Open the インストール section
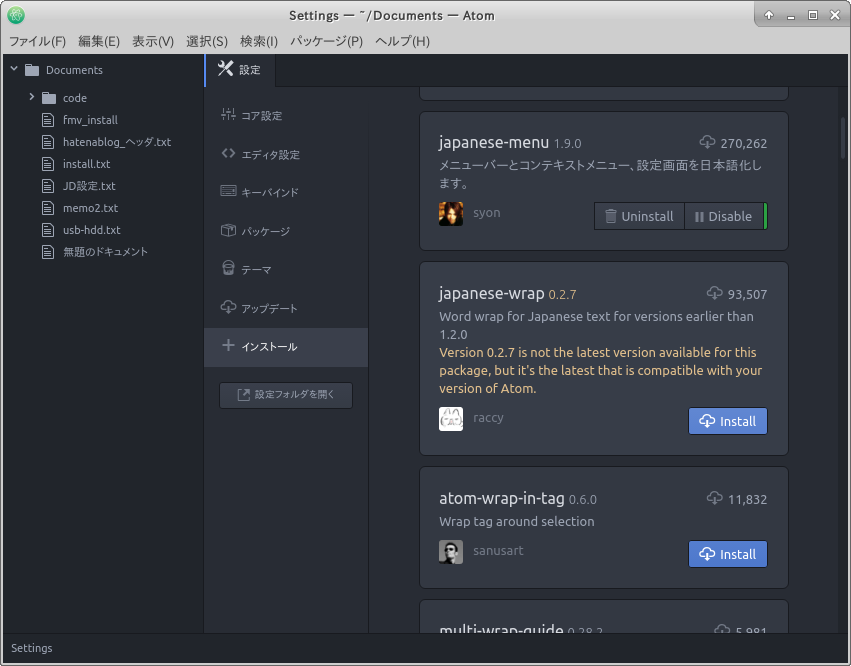 (x=286, y=347)
